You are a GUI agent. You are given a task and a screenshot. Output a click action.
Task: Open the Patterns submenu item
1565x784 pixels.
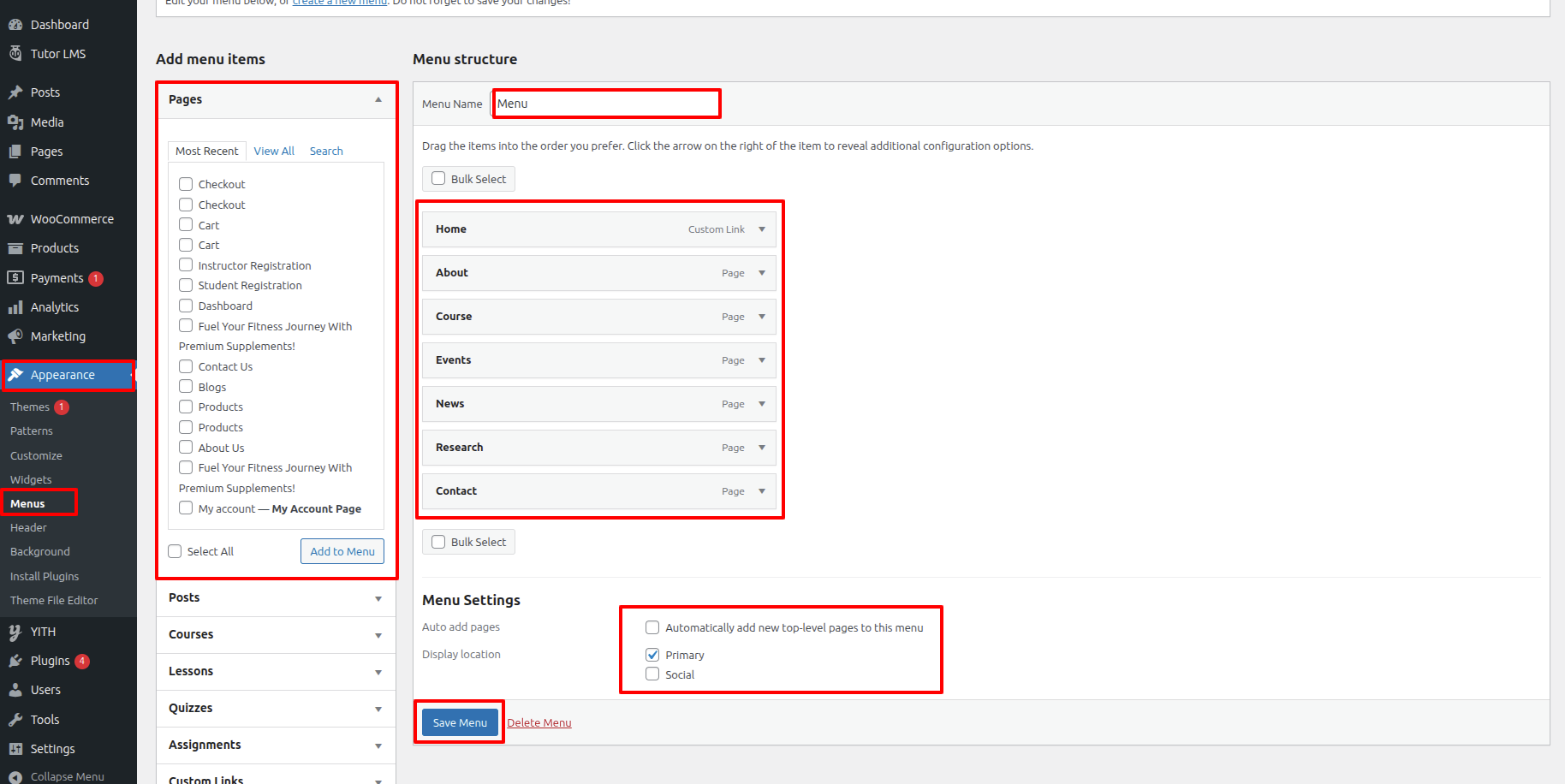32,431
